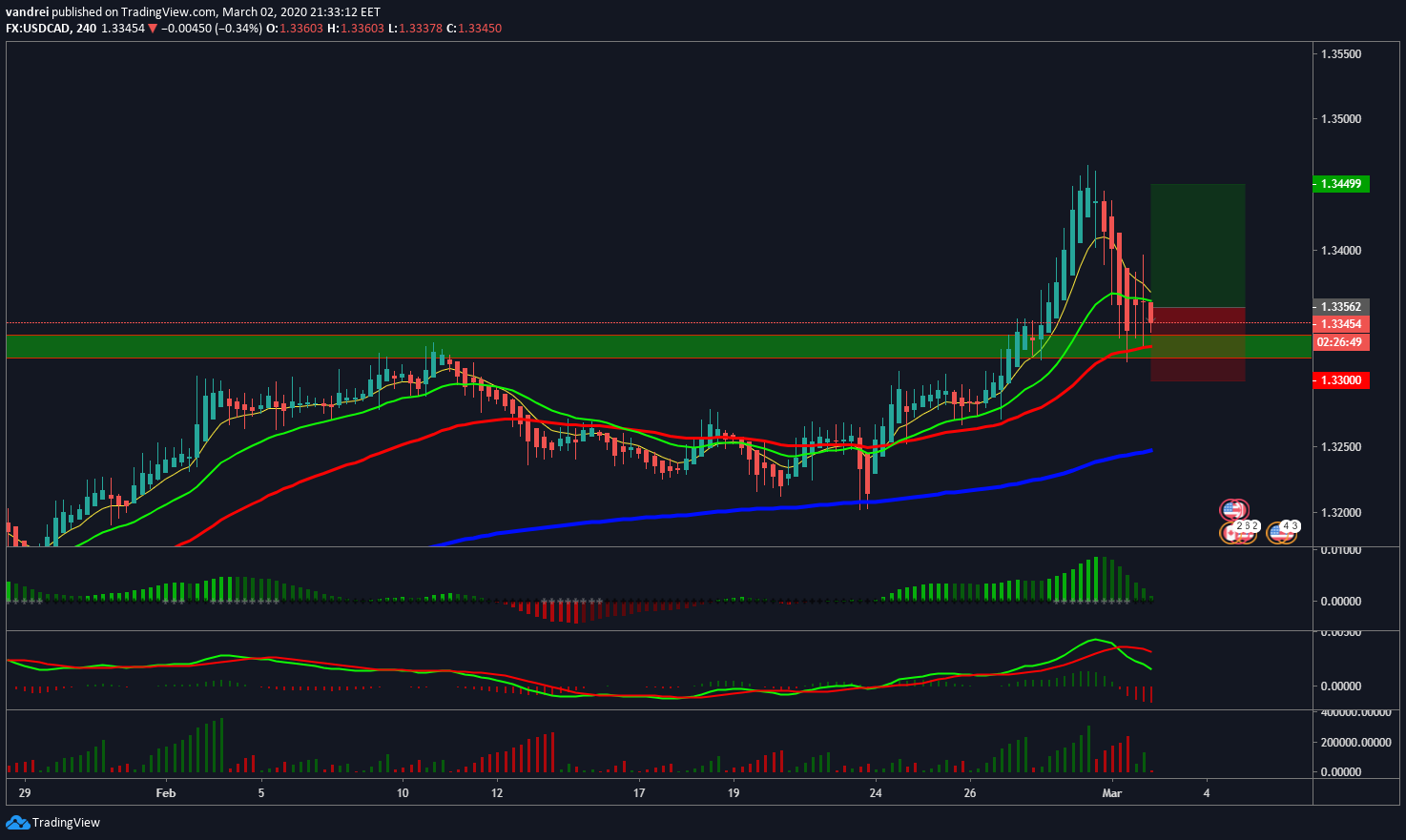Click the green 1.34499 take-profit price tag
The height and width of the screenshot is (840, 1406).
pyautogui.click(x=1341, y=184)
